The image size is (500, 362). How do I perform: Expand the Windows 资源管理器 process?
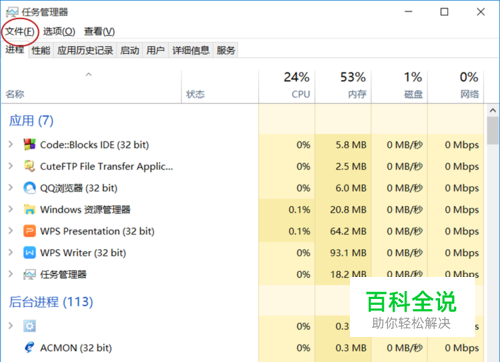pyautogui.click(x=11, y=209)
